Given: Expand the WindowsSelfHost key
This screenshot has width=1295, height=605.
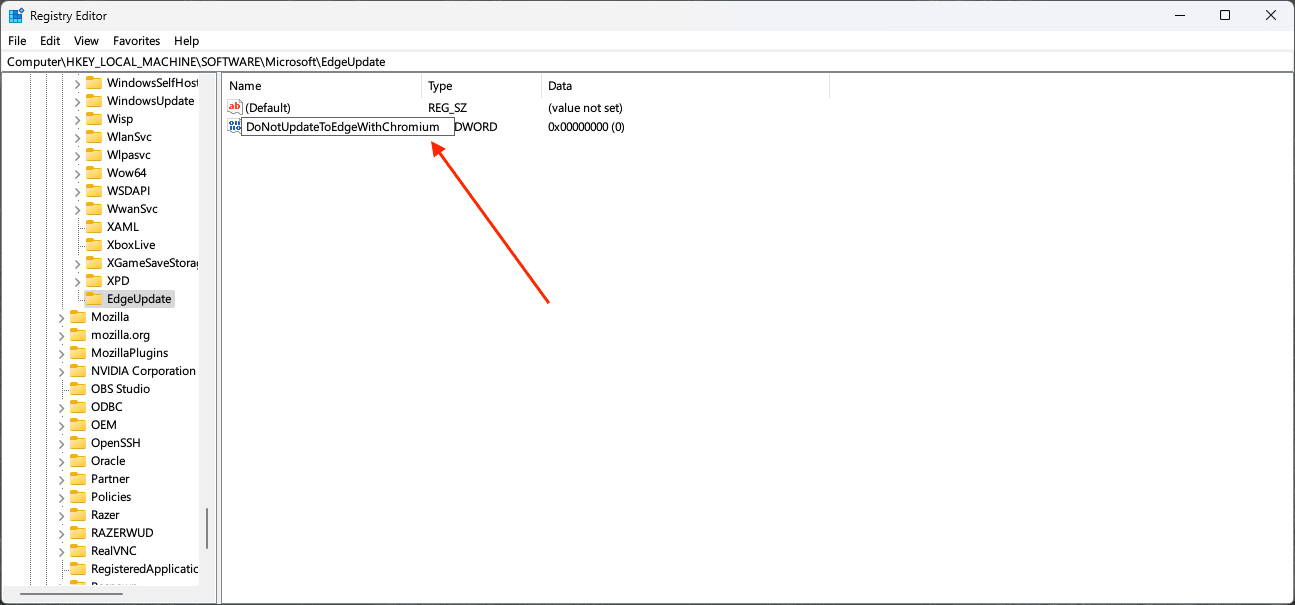Looking at the screenshot, I should [x=78, y=83].
